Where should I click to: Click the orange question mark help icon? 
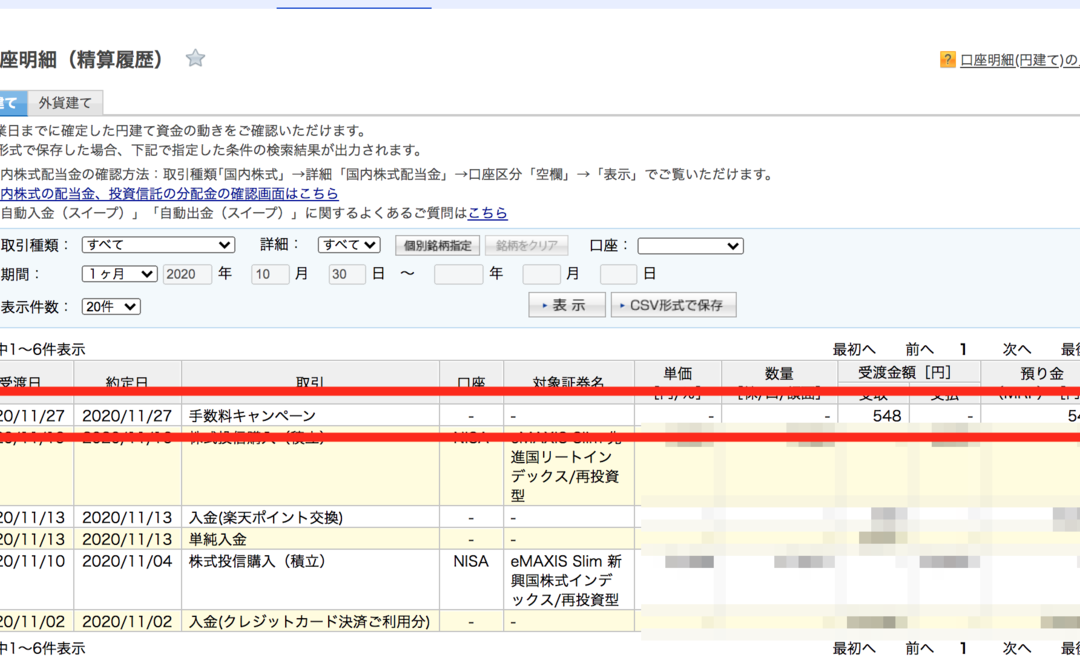point(948,60)
